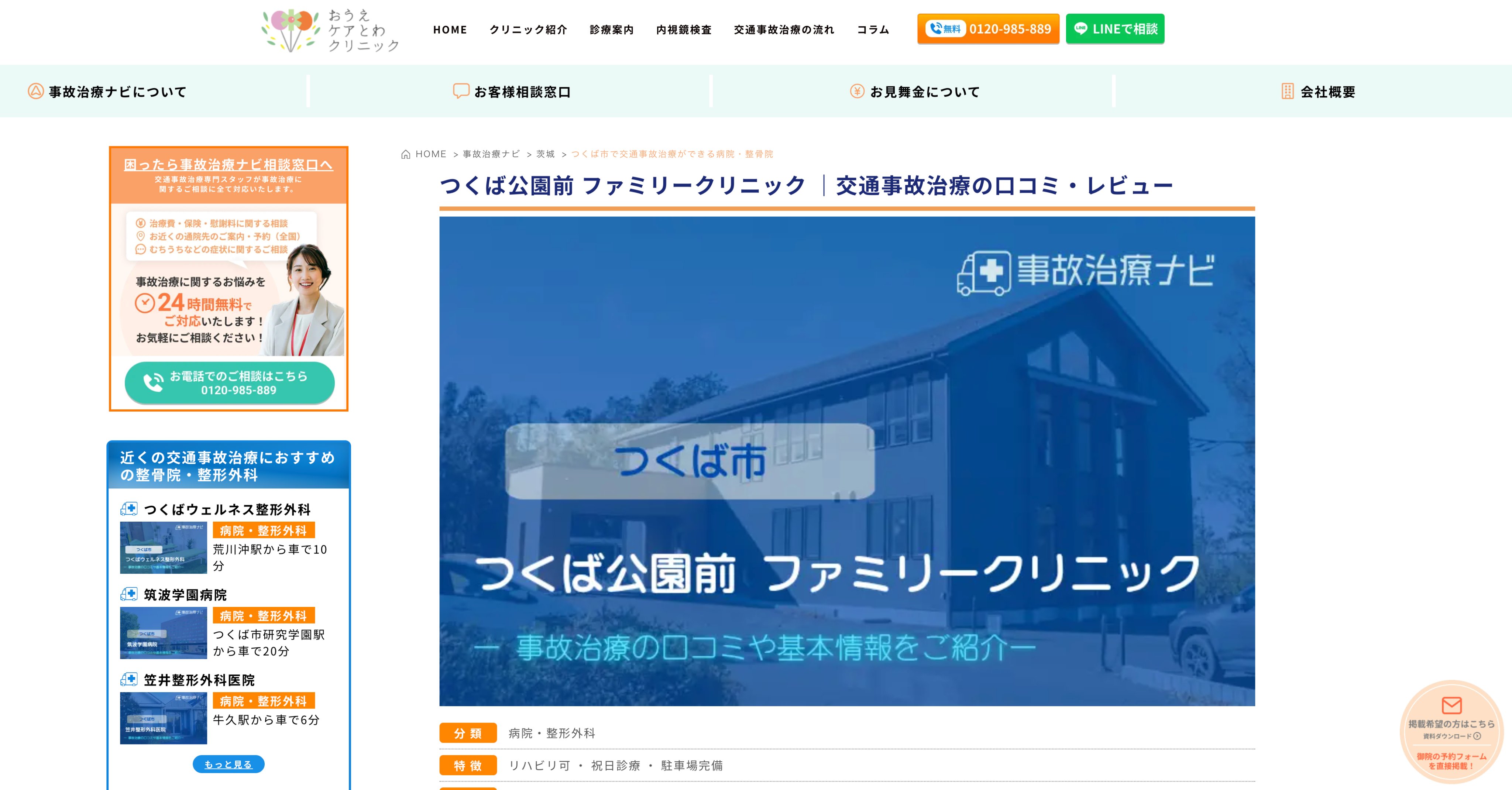Image resolution: width=1512 pixels, height=790 pixels.
Task: Click the ambulance icon beside 筑波学園病院
Action: click(x=128, y=594)
